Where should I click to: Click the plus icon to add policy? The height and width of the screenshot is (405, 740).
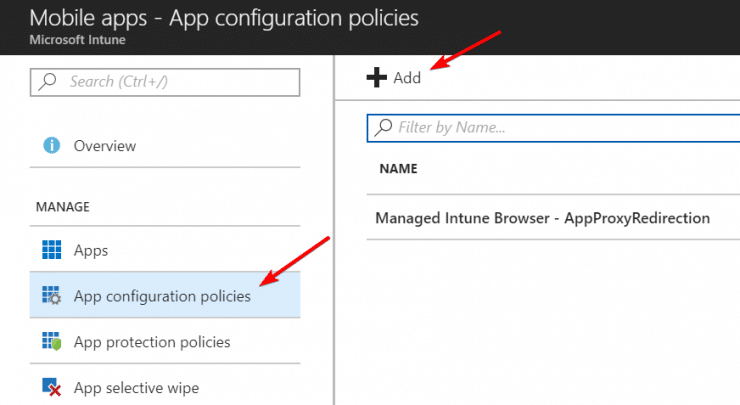(377, 78)
